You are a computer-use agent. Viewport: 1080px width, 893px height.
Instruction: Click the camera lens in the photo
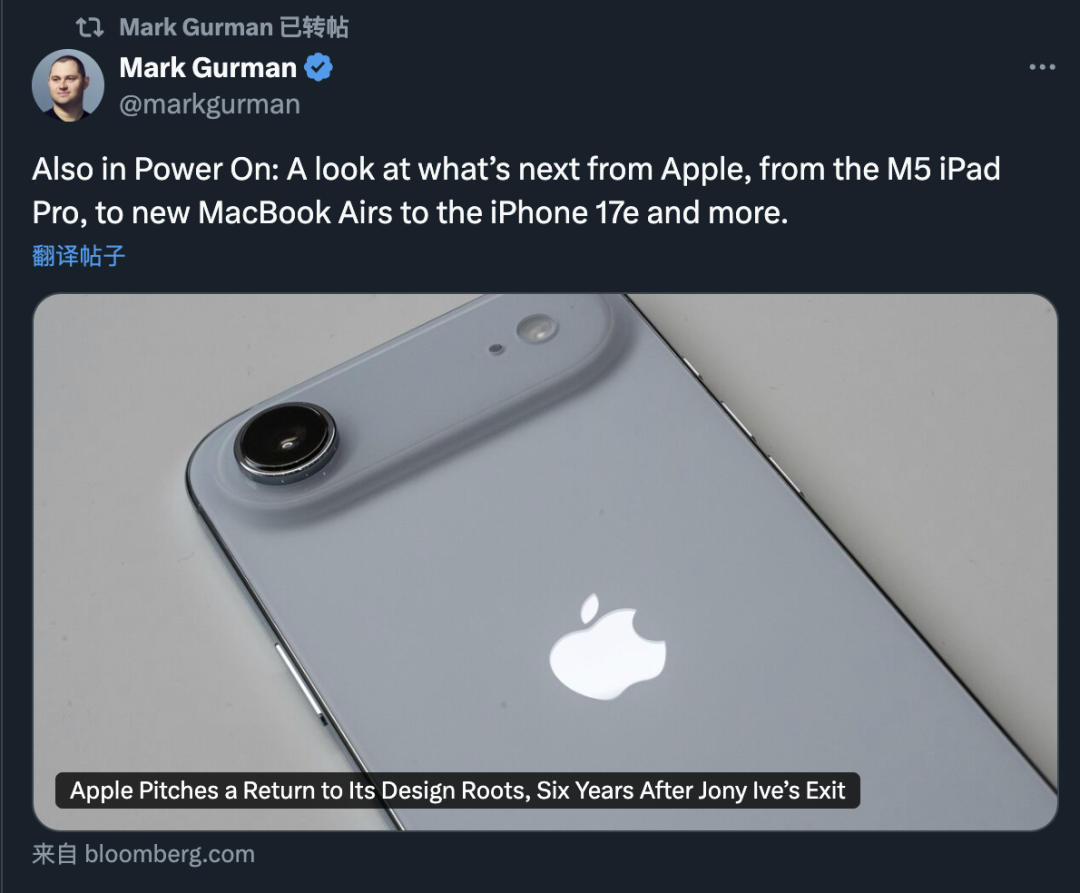tap(286, 443)
